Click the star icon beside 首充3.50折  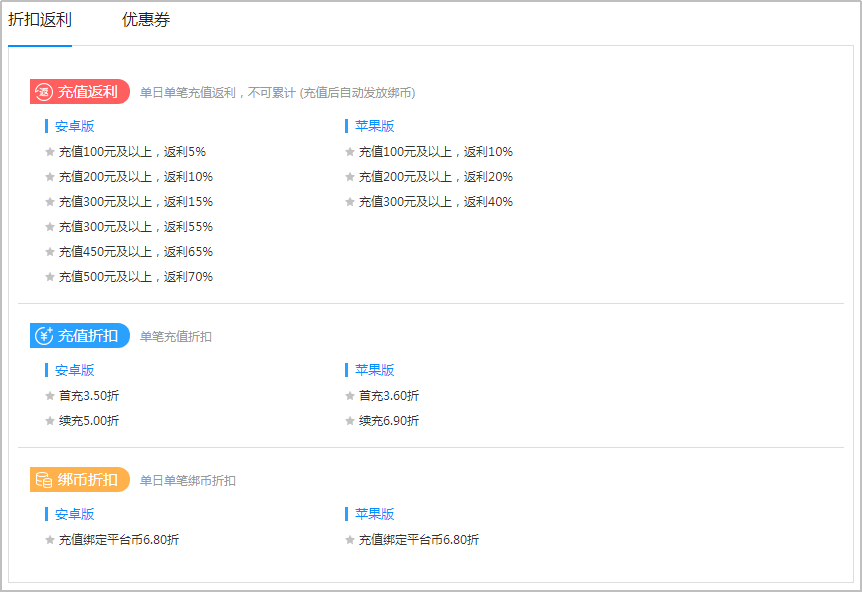(49, 396)
